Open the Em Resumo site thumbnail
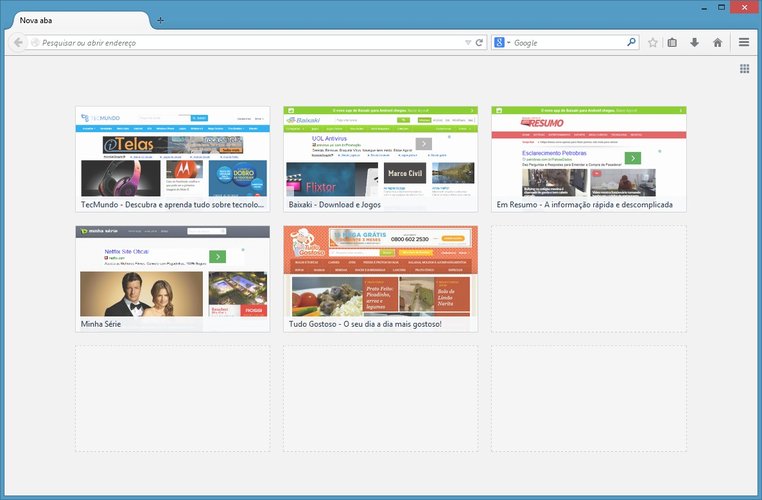The height and width of the screenshot is (500, 762). tap(589, 159)
